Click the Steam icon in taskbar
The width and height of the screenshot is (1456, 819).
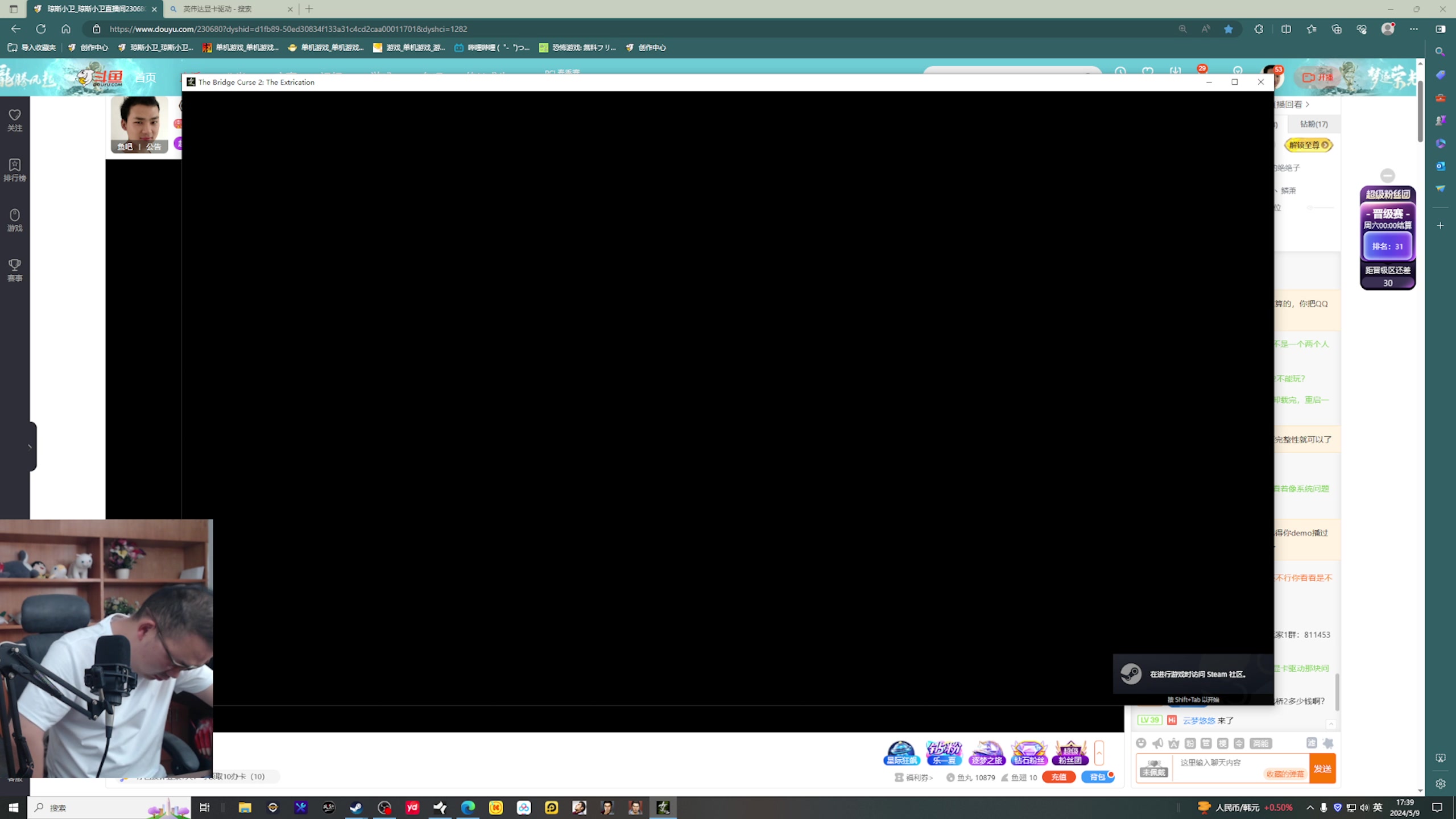pyautogui.click(x=357, y=807)
